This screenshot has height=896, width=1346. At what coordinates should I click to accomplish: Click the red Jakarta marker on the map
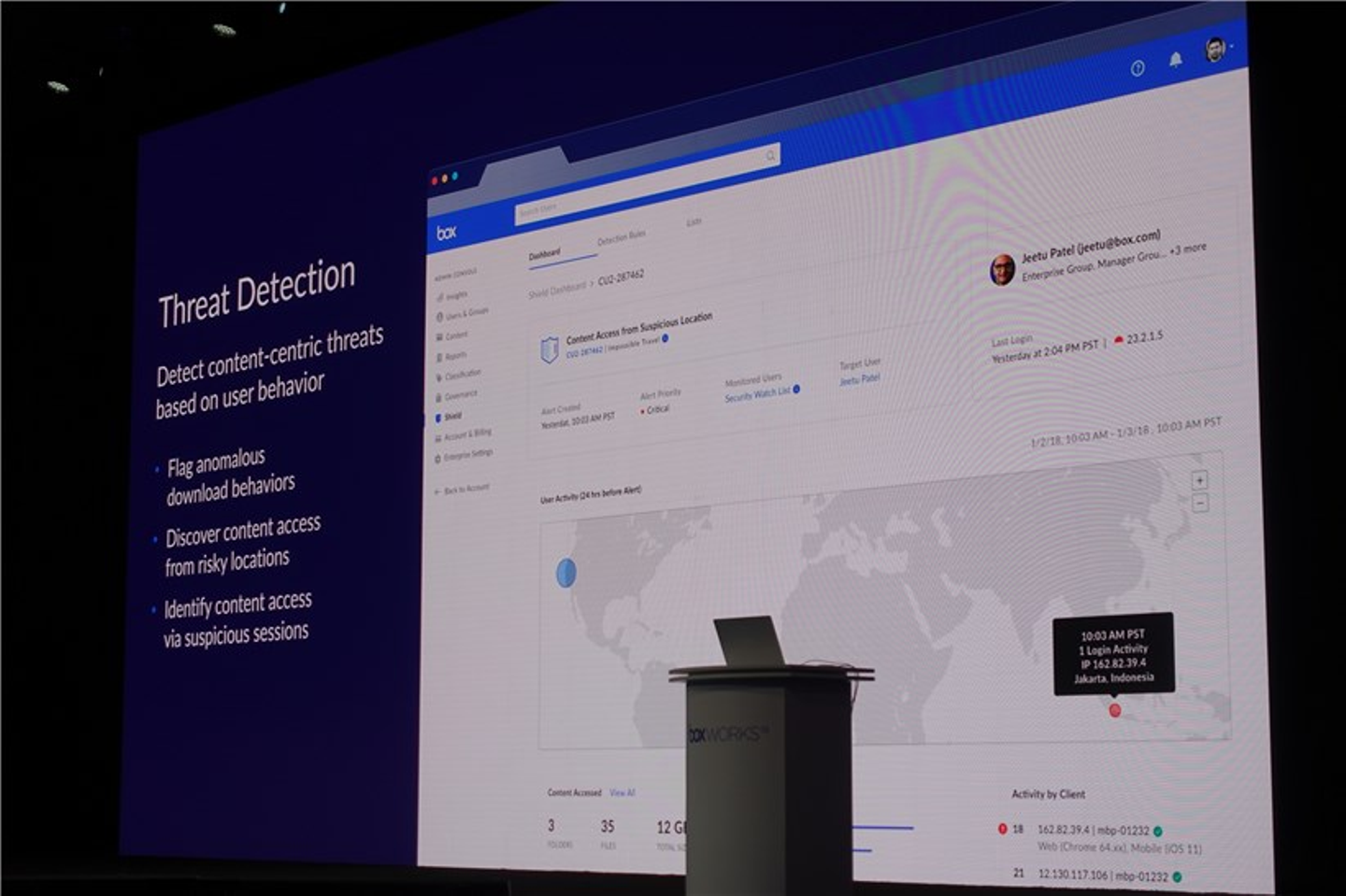click(x=1114, y=711)
